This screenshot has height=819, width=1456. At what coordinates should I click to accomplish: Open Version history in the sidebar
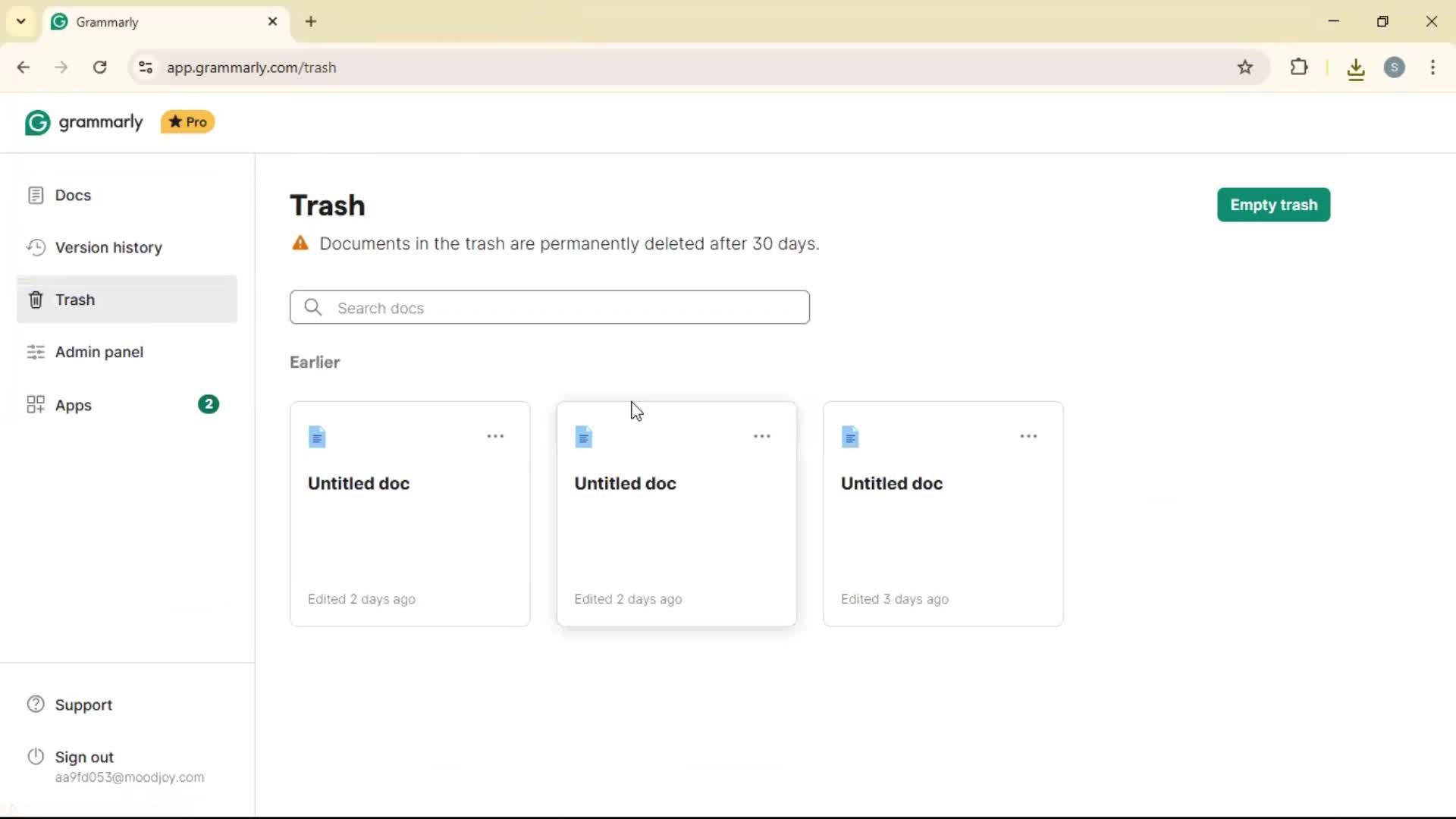coord(108,248)
